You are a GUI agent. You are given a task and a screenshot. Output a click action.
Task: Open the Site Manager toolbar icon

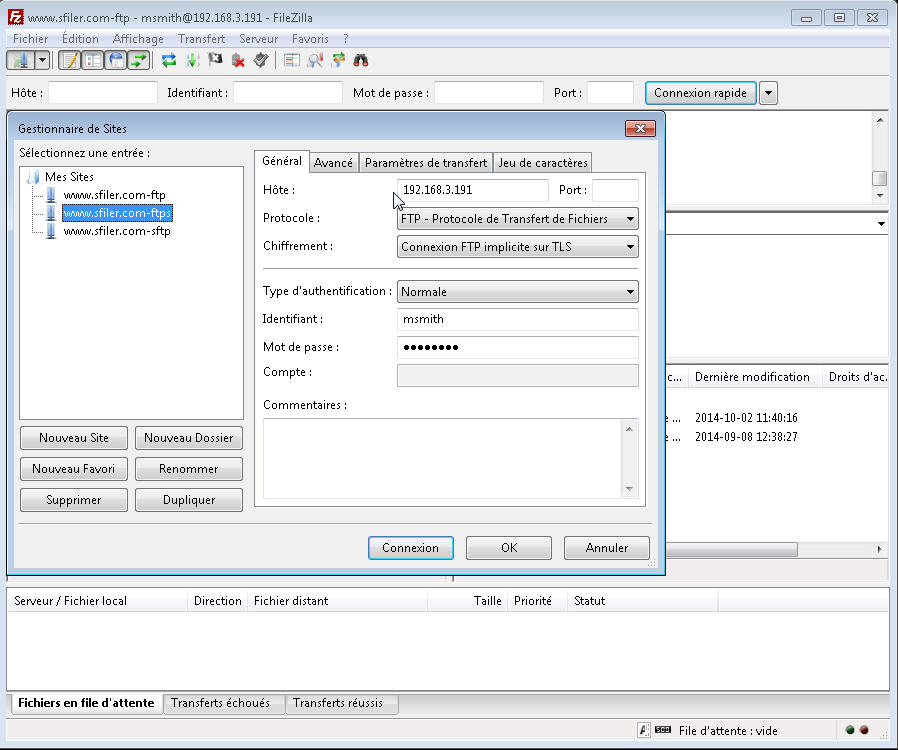(21, 60)
